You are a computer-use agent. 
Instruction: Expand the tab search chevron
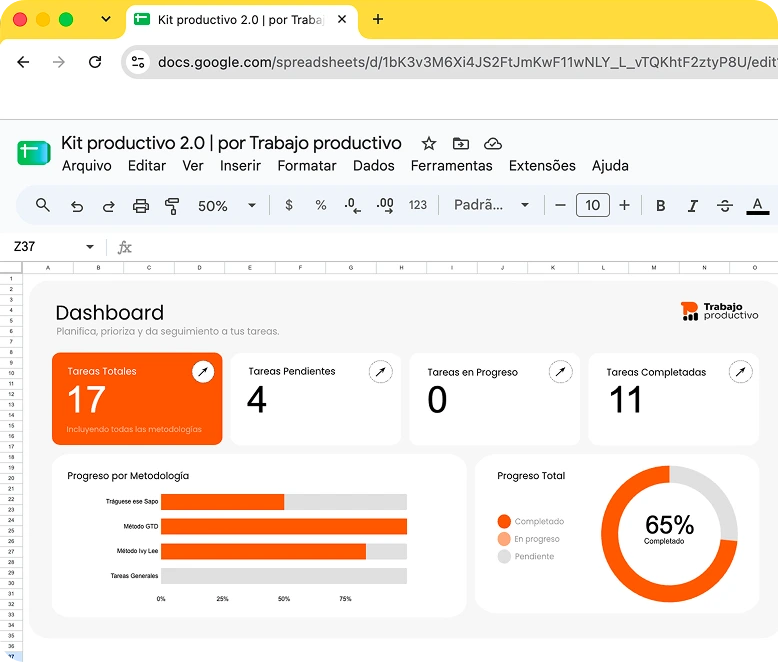point(106,19)
